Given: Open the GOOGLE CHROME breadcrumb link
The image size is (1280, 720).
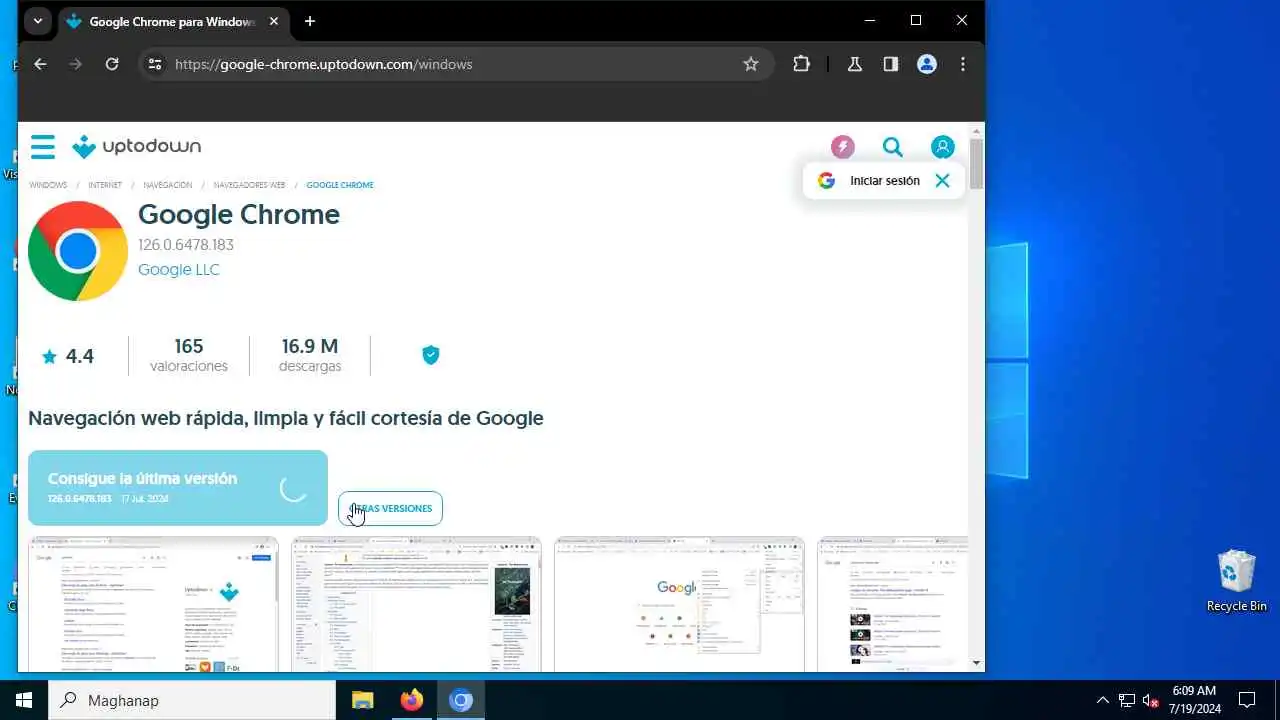Looking at the screenshot, I should [340, 185].
